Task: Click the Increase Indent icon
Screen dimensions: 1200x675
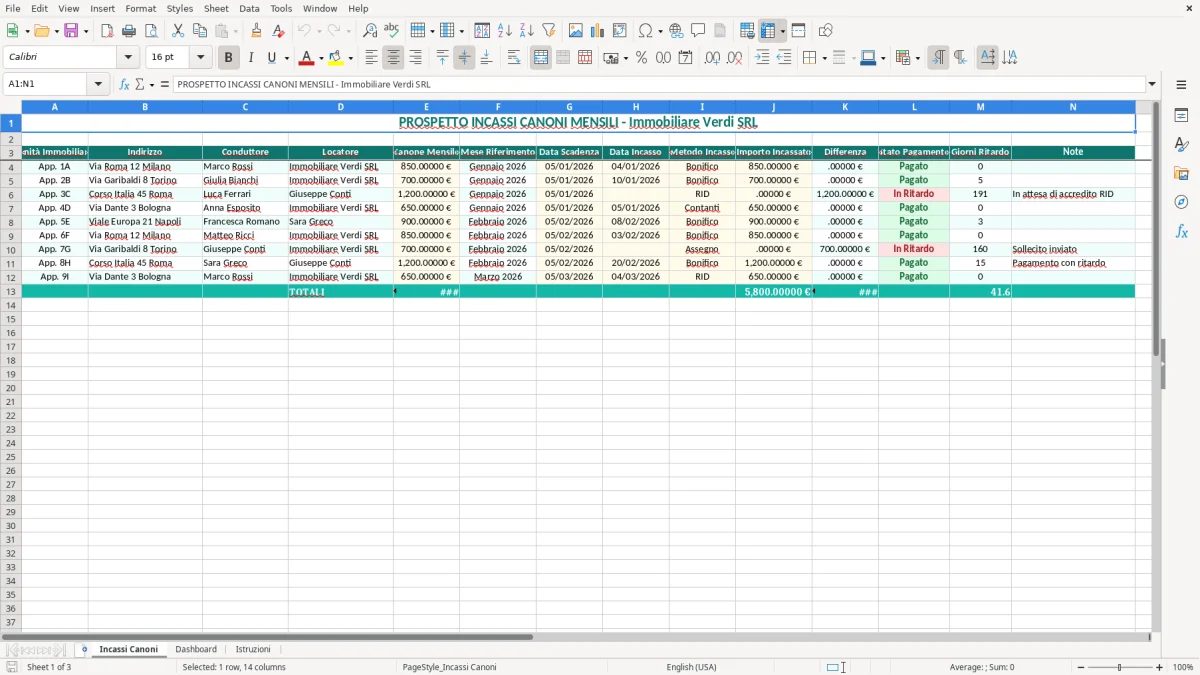Action: (762, 58)
